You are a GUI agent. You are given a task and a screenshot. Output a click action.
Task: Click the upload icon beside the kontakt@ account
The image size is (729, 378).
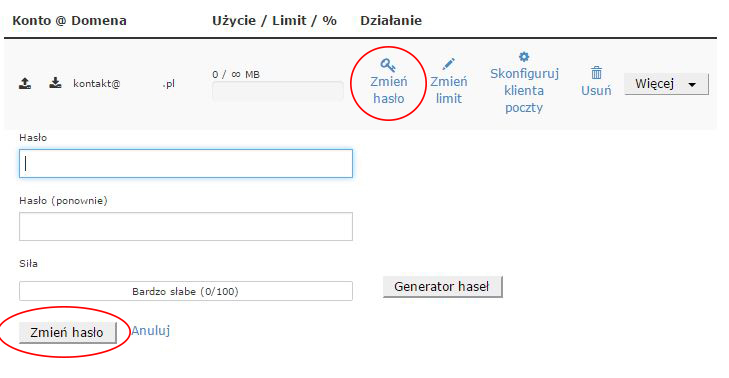[x=25, y=83]
